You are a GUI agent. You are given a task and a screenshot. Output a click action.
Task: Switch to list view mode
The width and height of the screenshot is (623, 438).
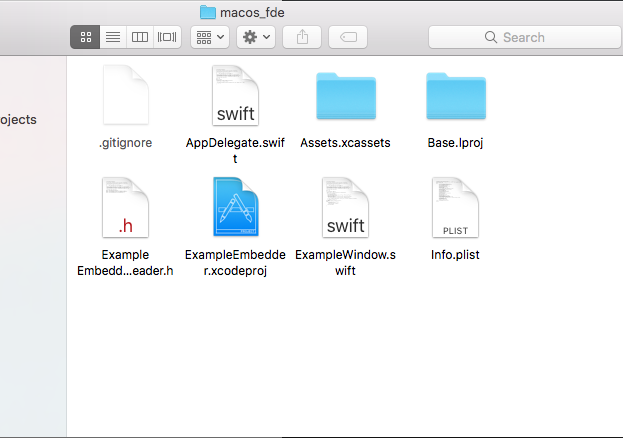[113, 37]
